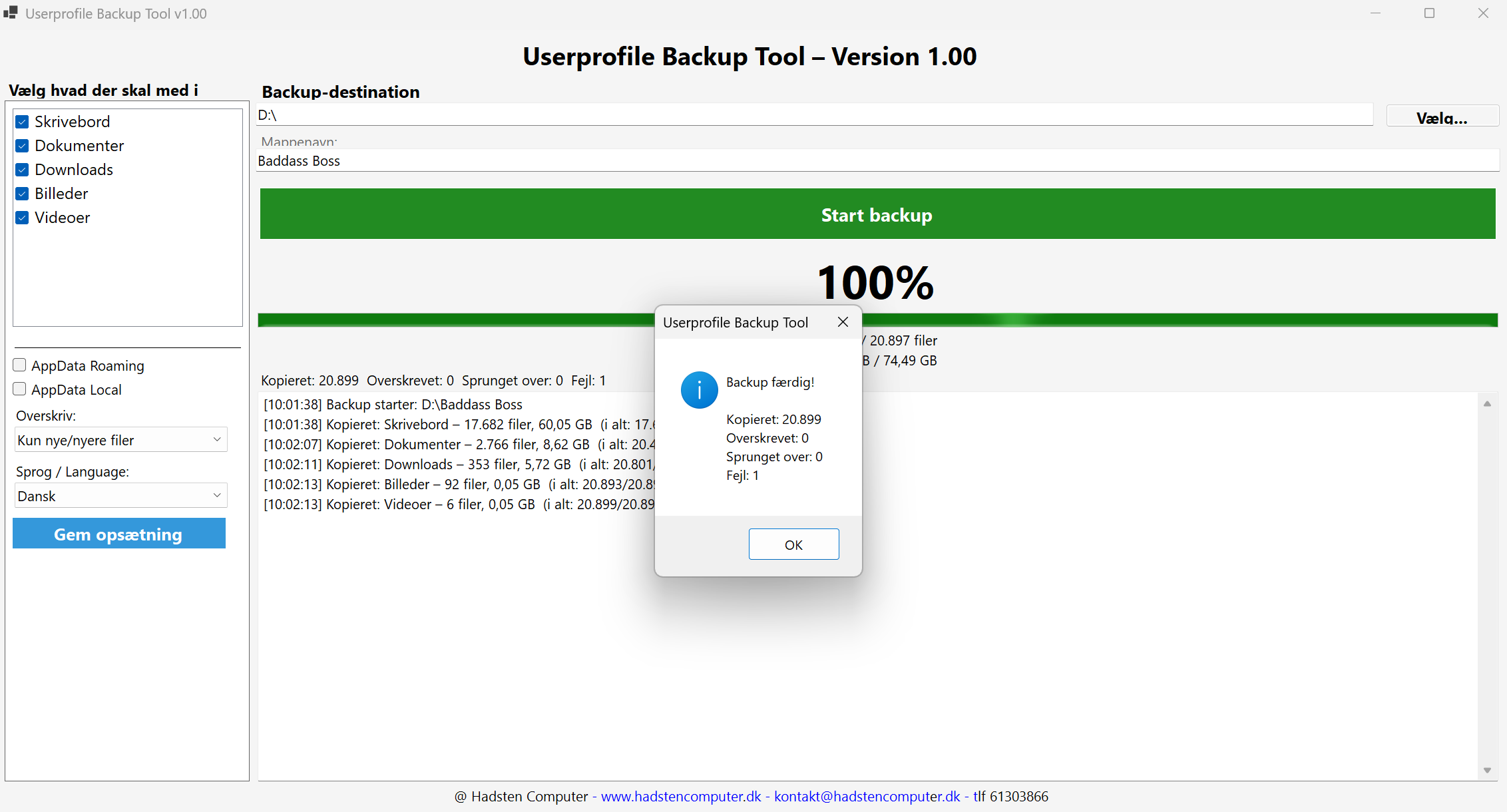Minimize the backup tool window

1375,13
